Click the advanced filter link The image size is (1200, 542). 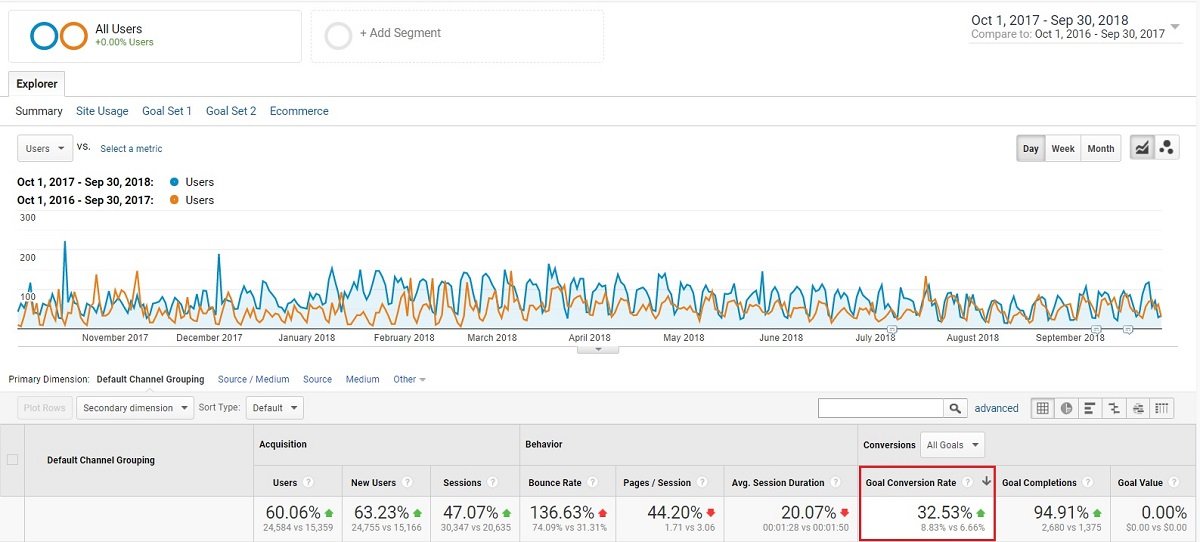click(x=997, y=408)
